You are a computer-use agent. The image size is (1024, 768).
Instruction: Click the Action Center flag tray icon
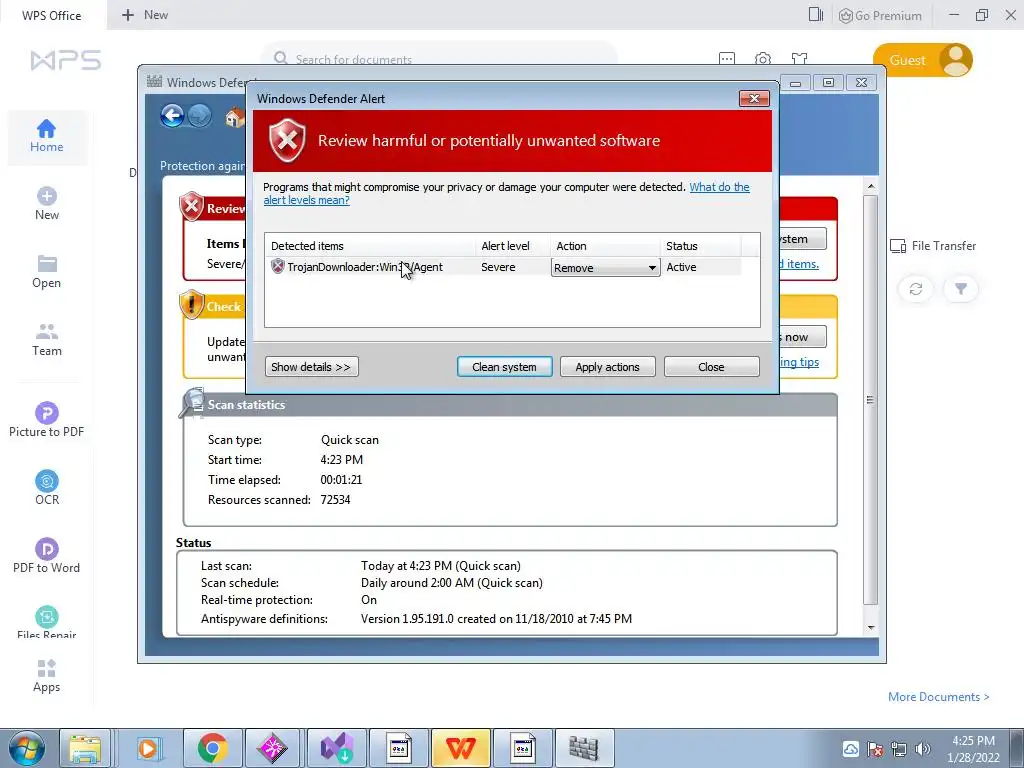pos(875,749)
